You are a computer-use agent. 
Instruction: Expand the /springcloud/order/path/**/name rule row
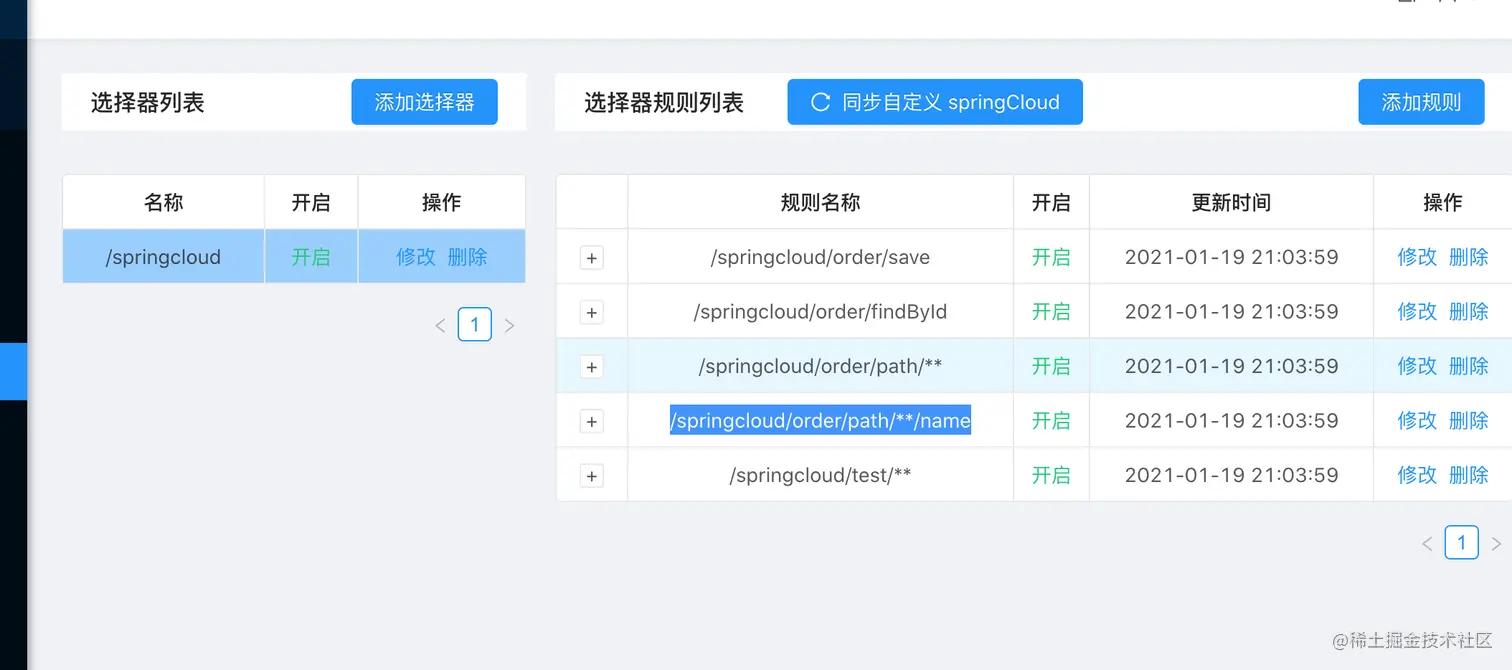point(592,421)
